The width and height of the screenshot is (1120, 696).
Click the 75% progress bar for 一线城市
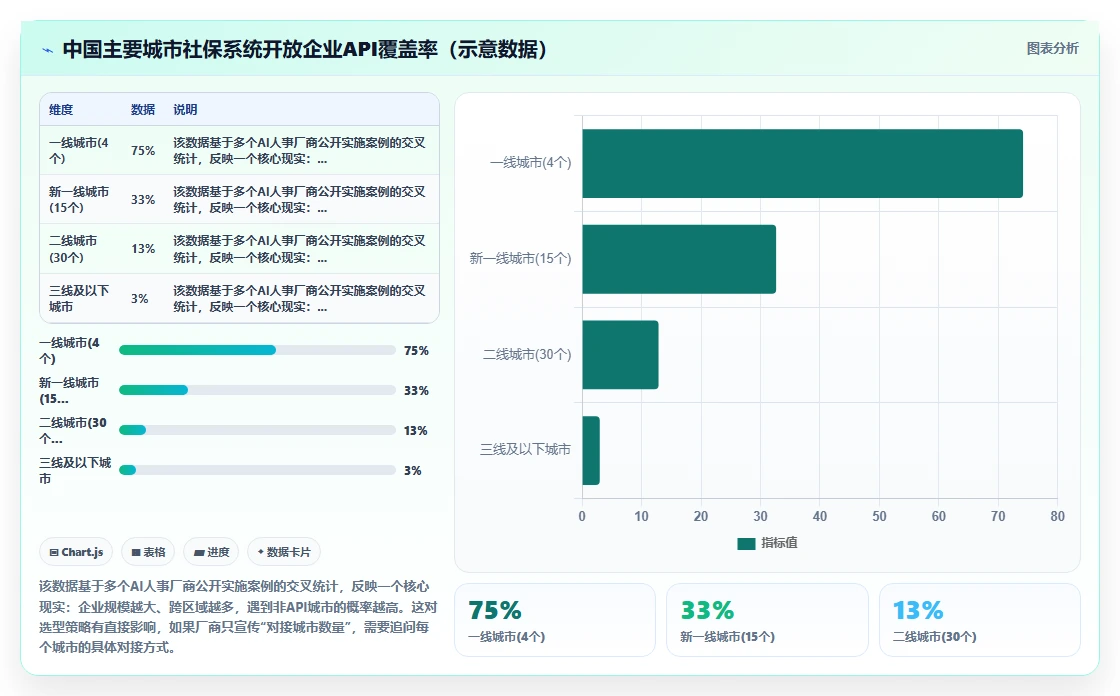(x=257, y=350)
